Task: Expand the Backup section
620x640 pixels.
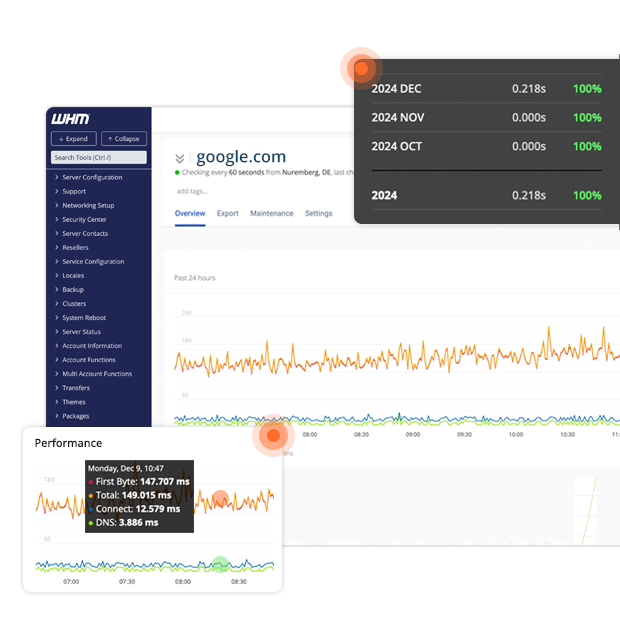Action: [x=73, y=289]
